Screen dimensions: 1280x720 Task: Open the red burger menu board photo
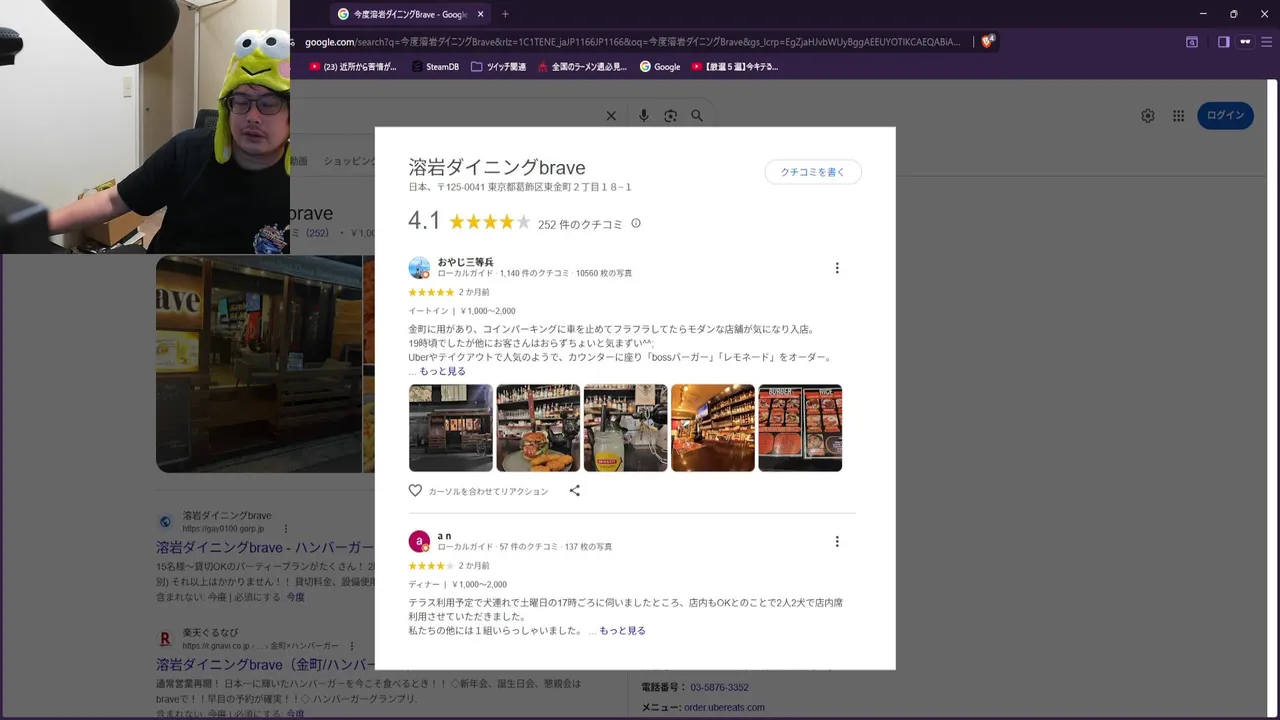coord(800,428)
